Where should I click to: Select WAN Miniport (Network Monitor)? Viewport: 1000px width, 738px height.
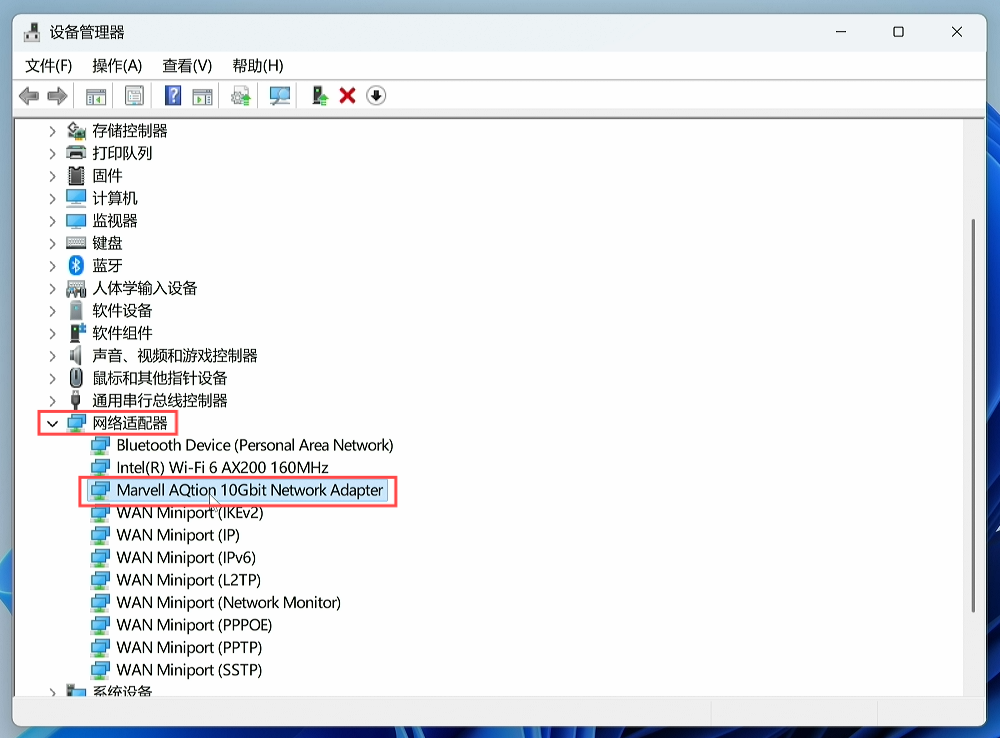(228, 602)
